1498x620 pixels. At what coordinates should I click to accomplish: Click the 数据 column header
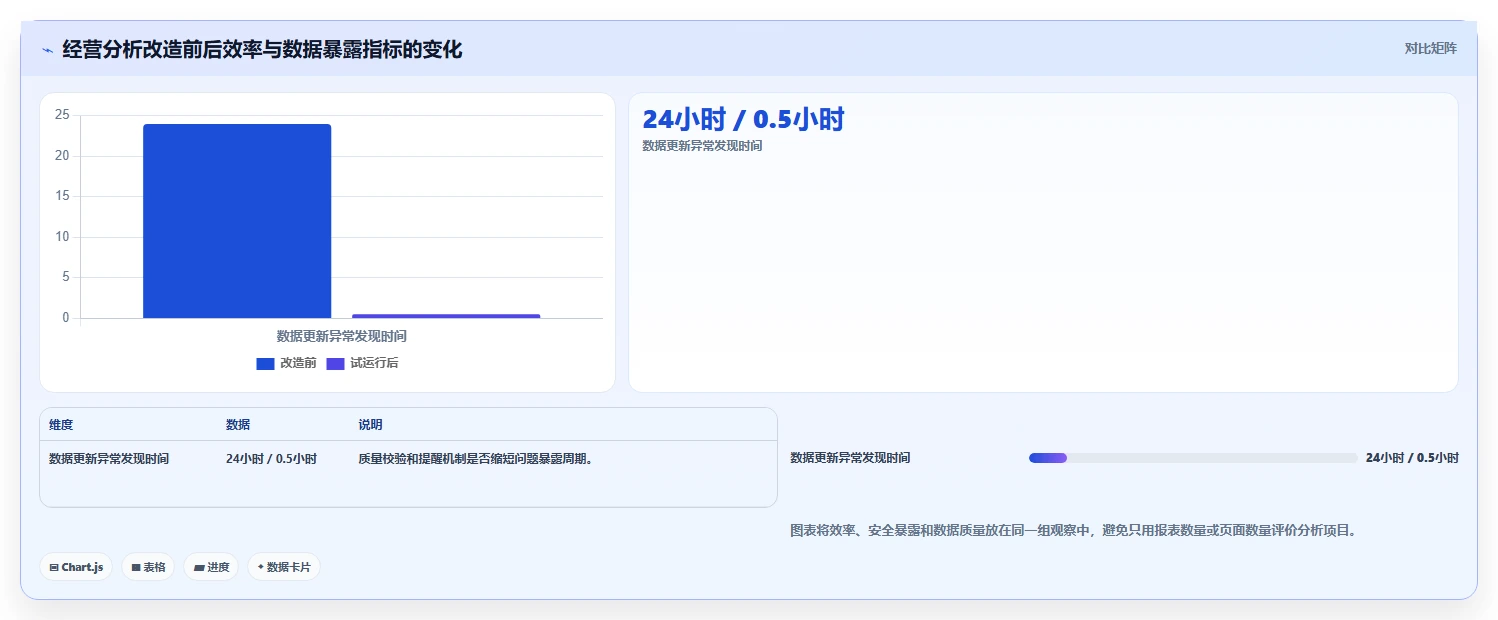(x=238, y=425)
